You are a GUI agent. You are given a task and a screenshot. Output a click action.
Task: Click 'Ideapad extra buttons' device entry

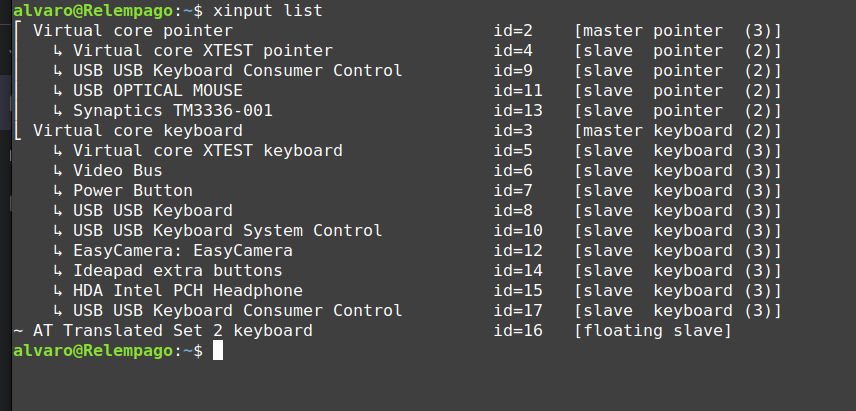[x=177, y=271]
